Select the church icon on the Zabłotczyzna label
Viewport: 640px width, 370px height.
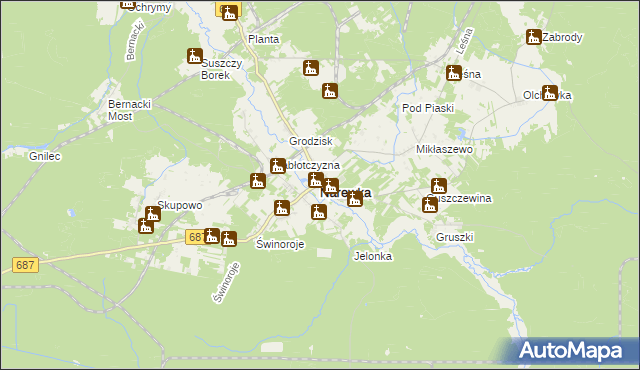click(x=278, y=166)
